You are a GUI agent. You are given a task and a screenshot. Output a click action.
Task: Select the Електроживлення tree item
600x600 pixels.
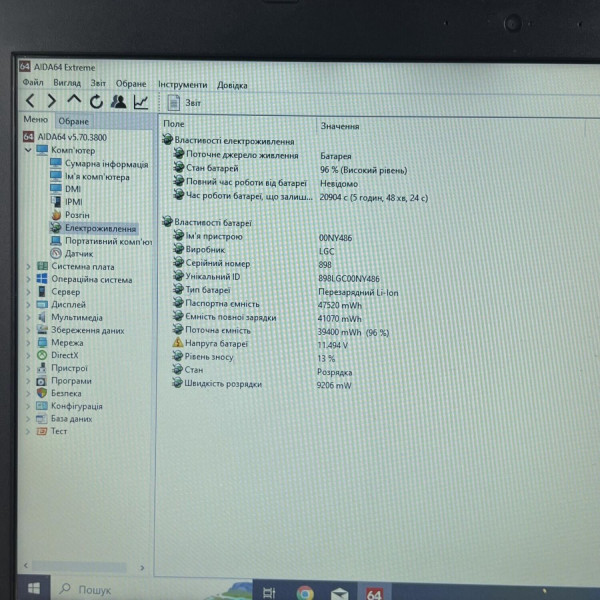pos(100,228)
